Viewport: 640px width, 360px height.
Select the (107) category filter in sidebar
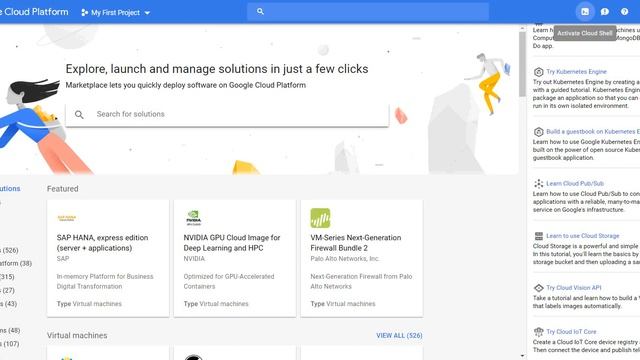click(x=10, y=344)
